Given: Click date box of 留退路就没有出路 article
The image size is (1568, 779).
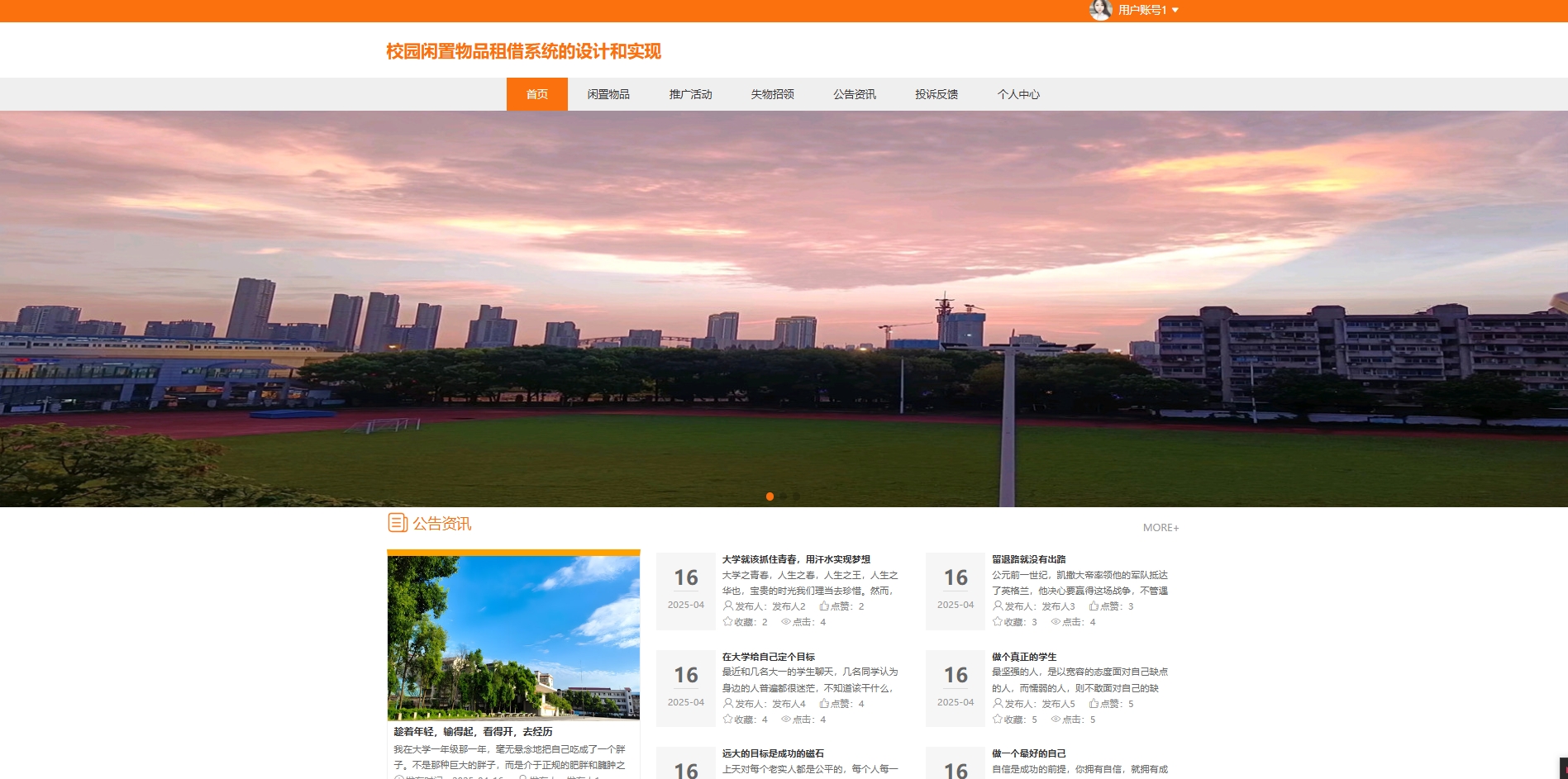Looking at the screenshot, I should (956, 591).
